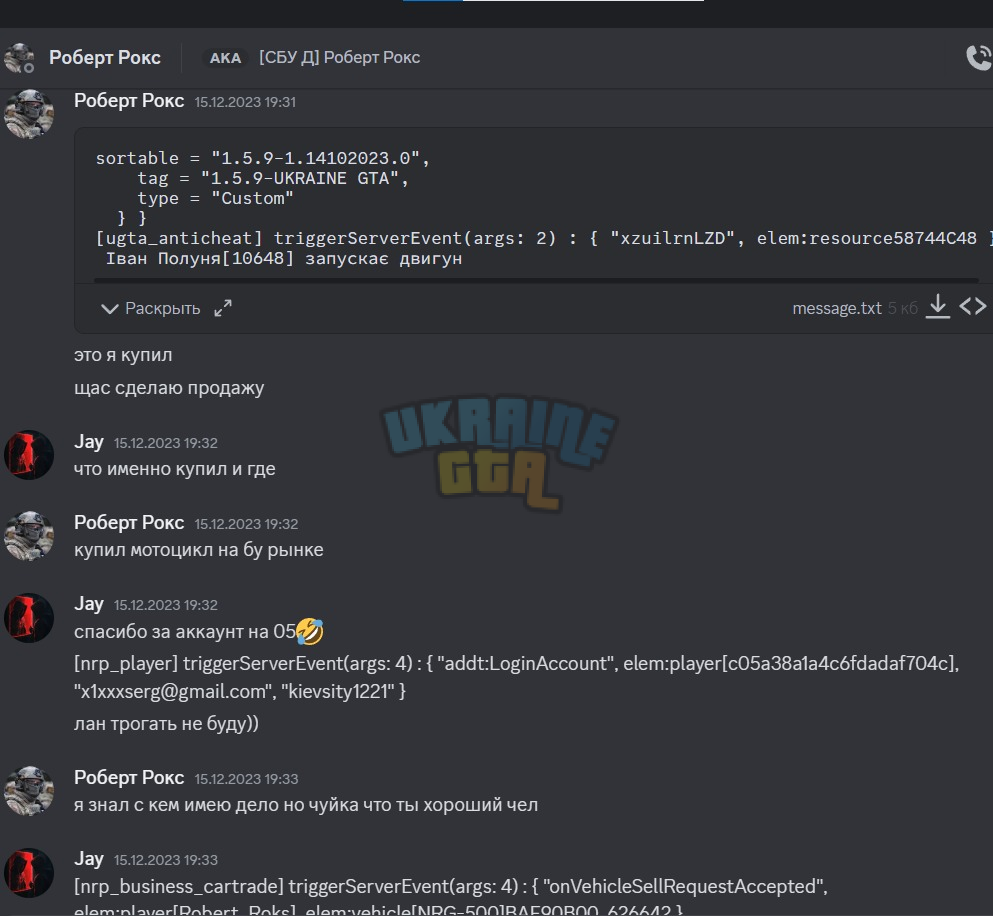Click the message 'щас сделаю продажу'
Viewport: 993px width, 916px height.
click(x=169, y=388)
